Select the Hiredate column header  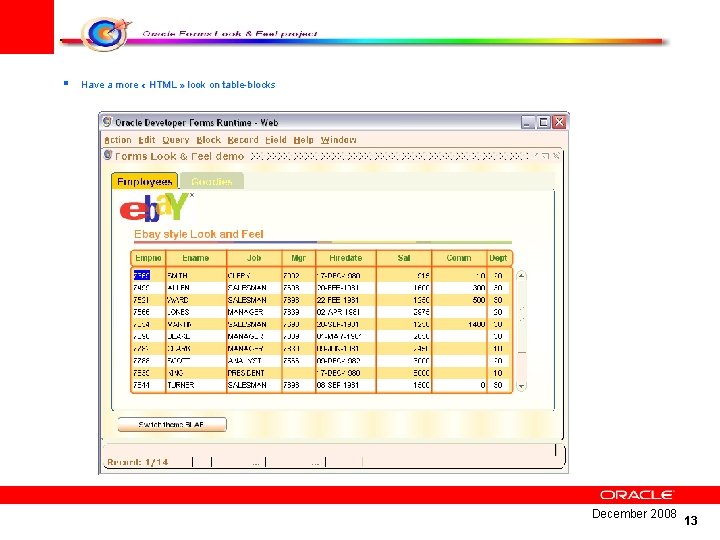[346, 258]
